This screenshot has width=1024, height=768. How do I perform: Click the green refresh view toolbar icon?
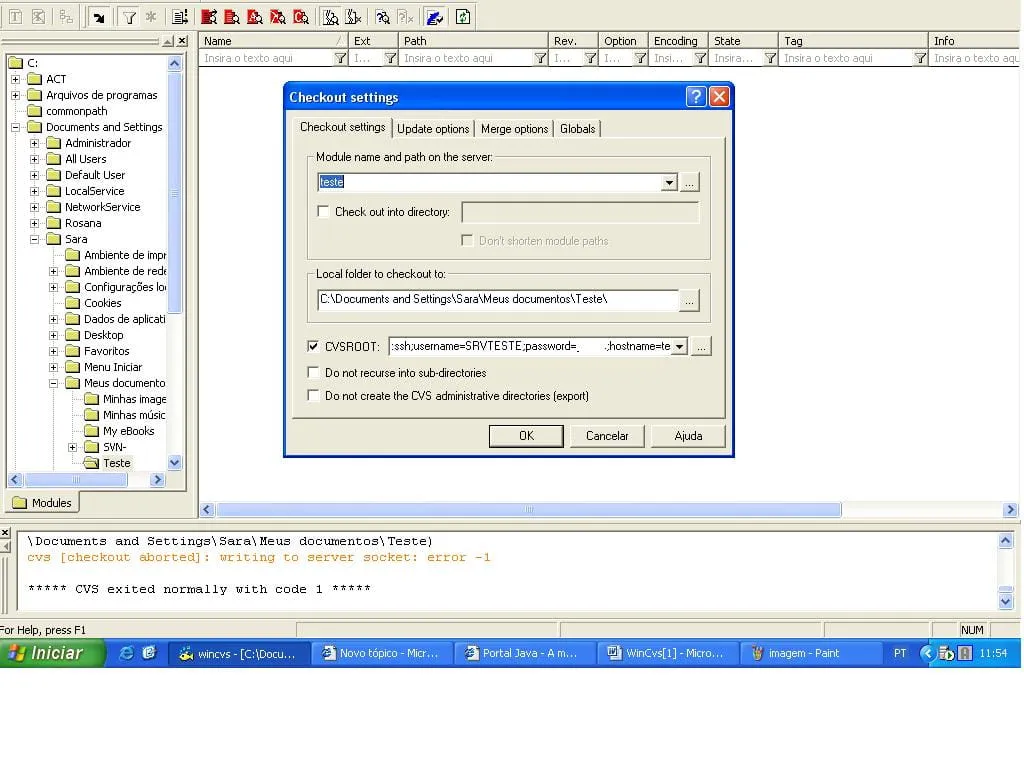coord(463,17)
